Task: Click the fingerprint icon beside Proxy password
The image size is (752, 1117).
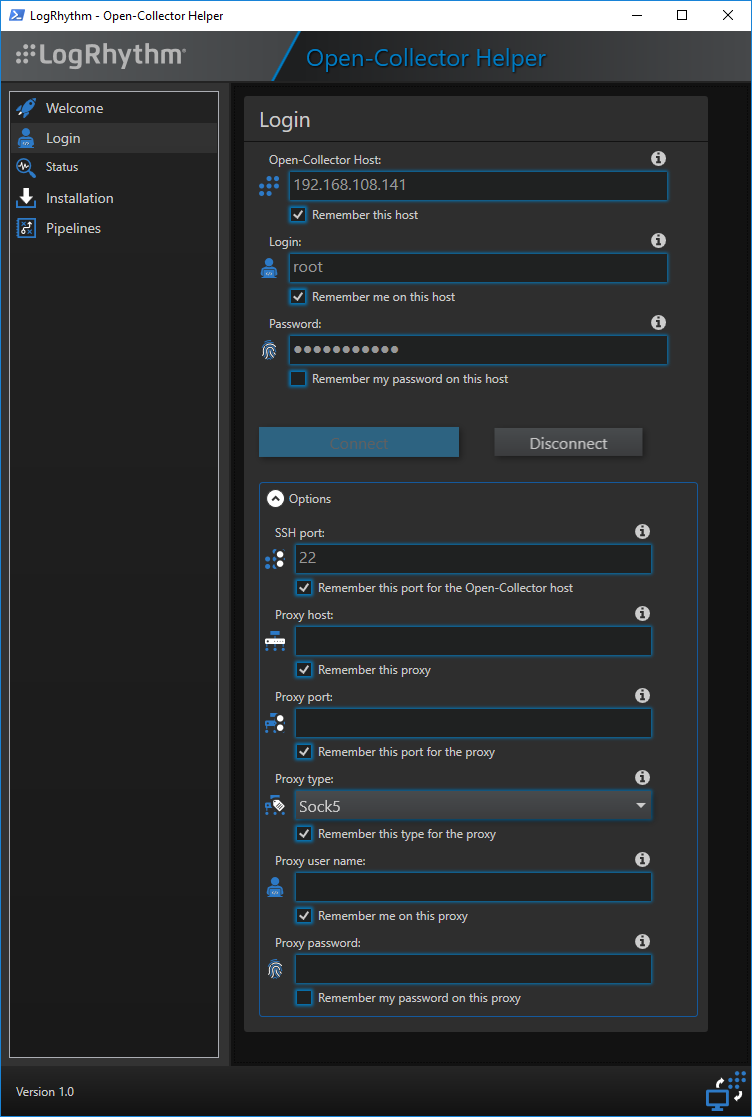Action: 275,970
